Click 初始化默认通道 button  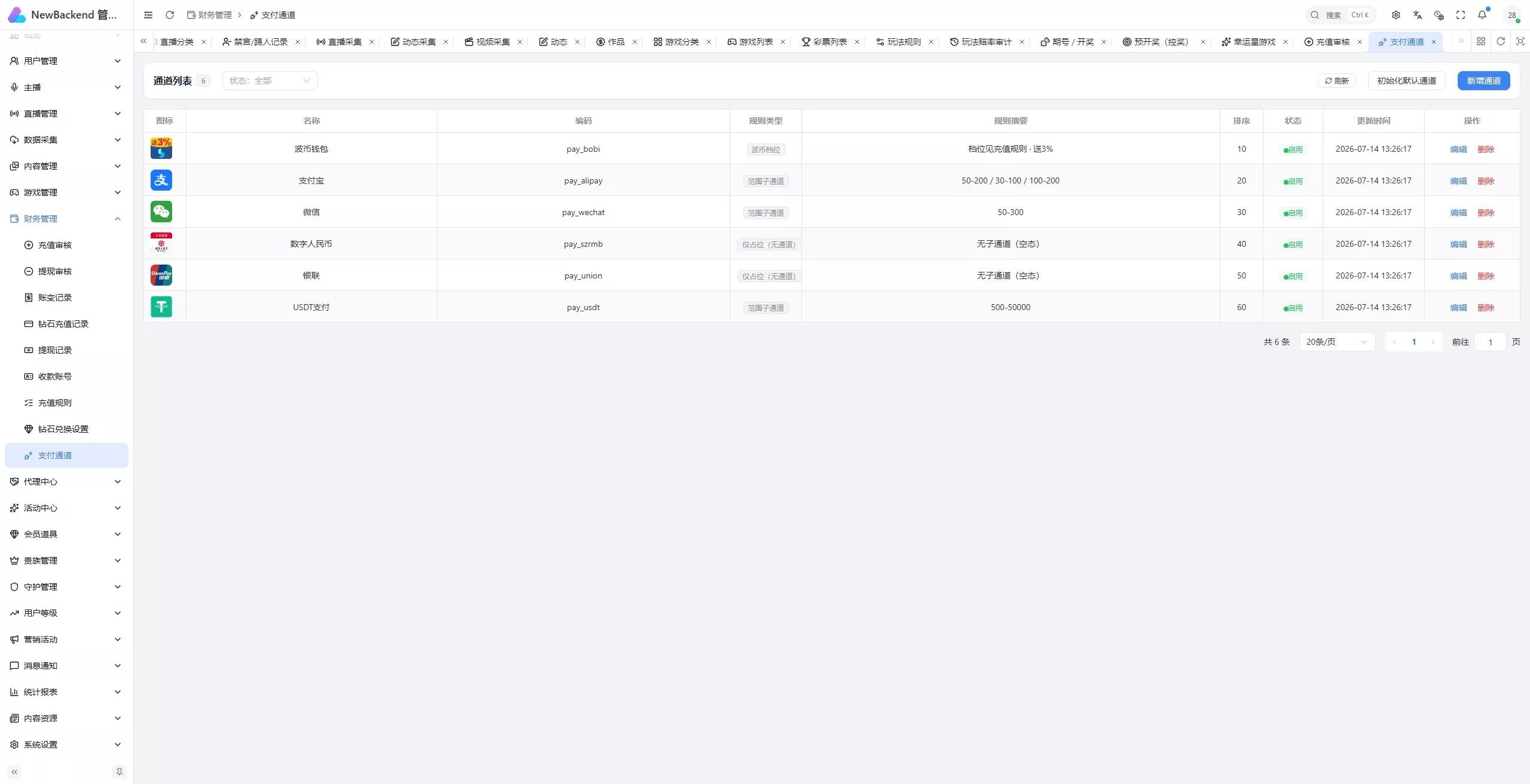click(1406, 81)
